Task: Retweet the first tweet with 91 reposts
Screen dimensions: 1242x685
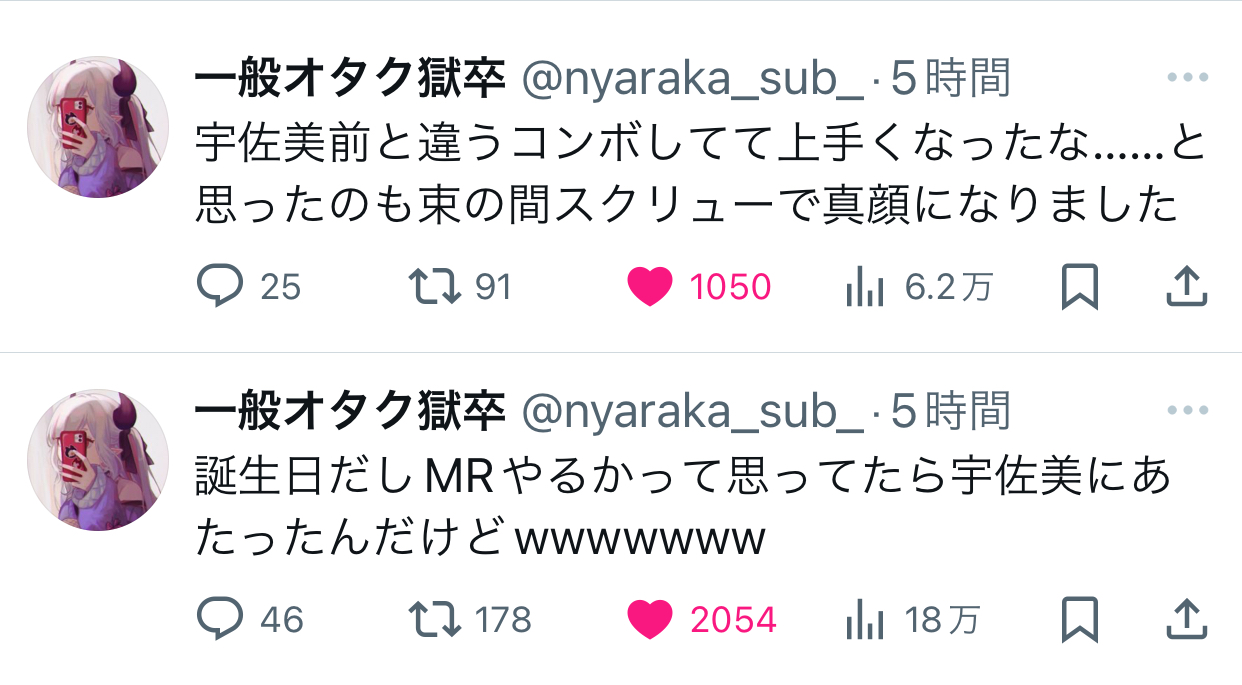Action: click(x=436, y=287)
